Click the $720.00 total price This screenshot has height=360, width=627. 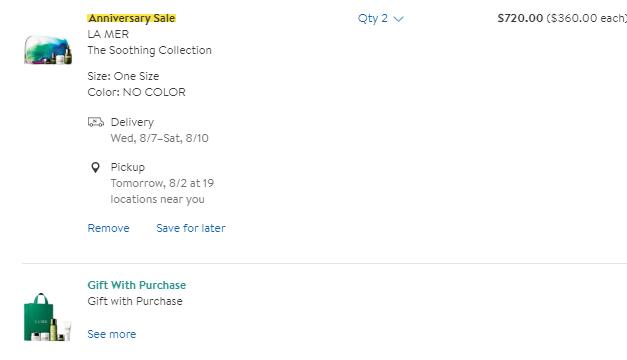coord(520,18)
